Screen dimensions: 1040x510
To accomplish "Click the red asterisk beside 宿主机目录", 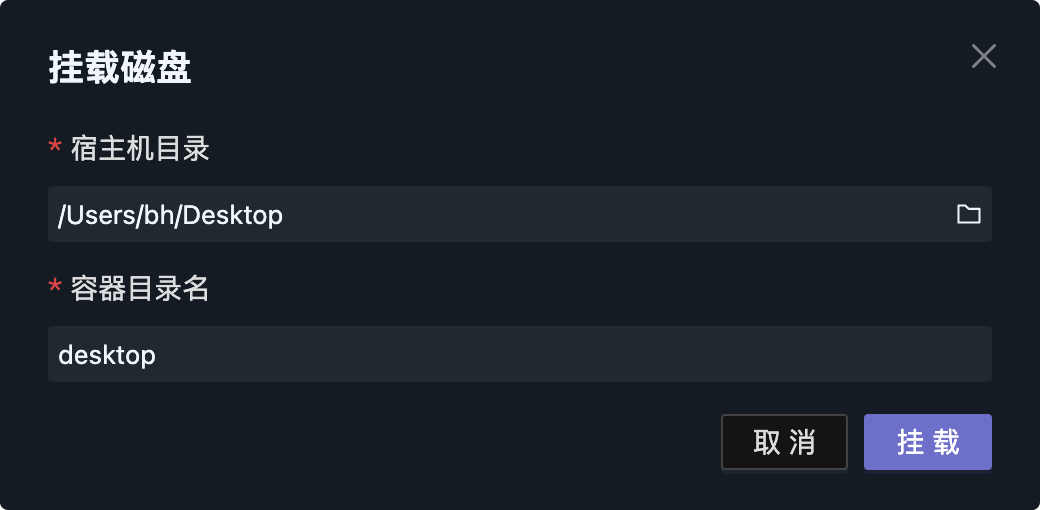I will pyautogui.click(x=55, y=148).
